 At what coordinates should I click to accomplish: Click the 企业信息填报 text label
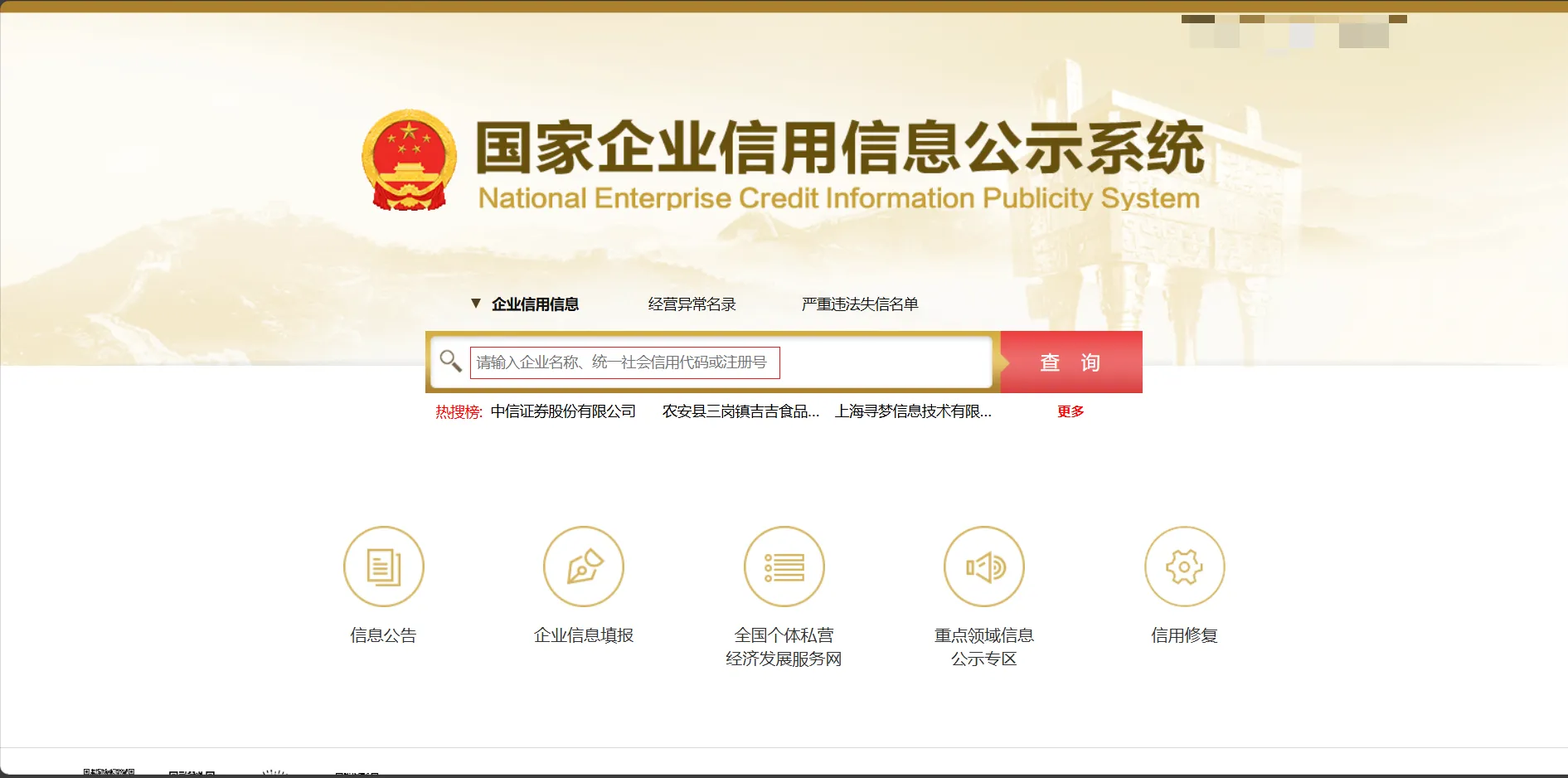[584, 635]
